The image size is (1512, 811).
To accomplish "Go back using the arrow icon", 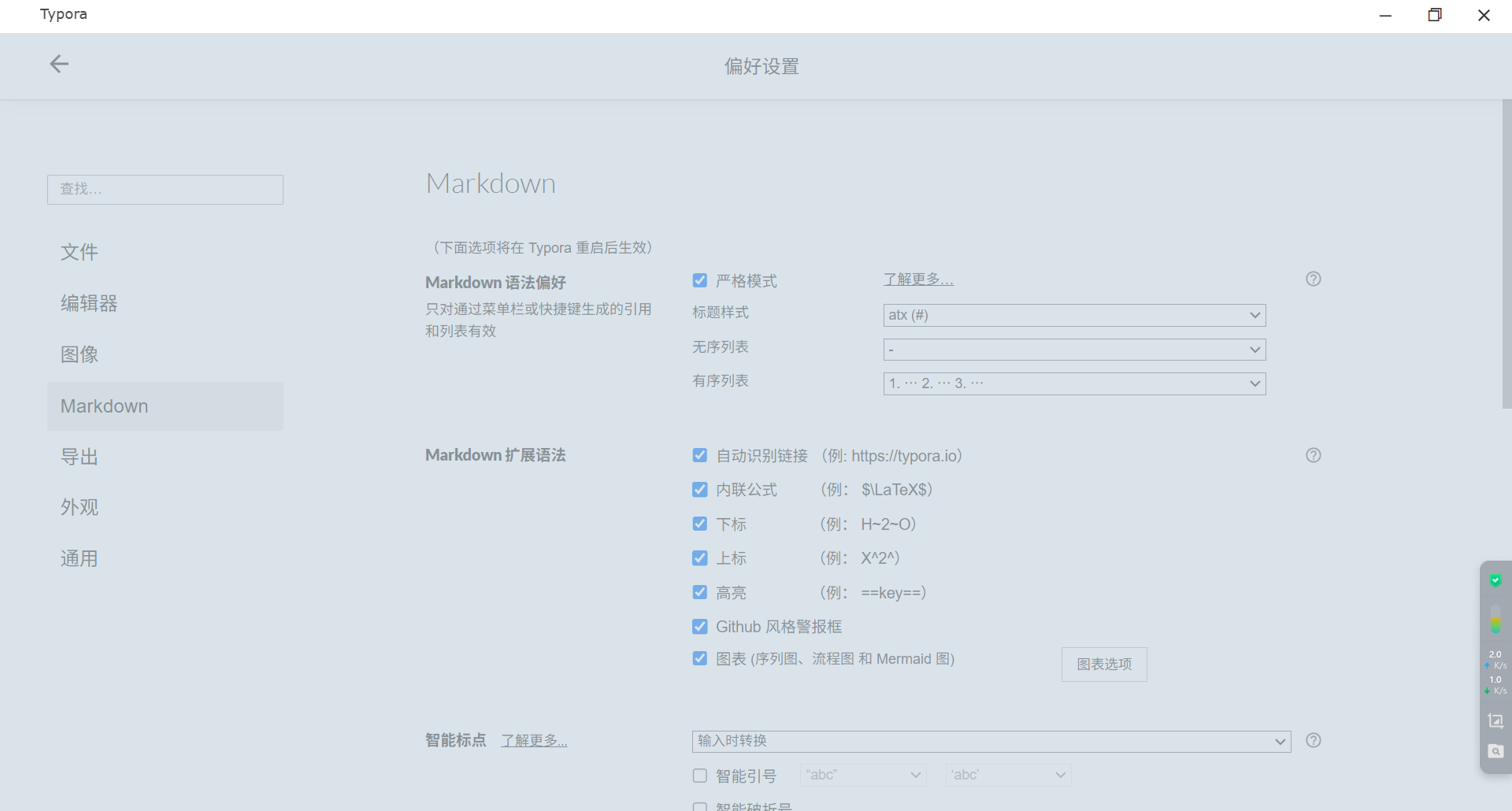I will pyautogui.click(x=59, y=64).
